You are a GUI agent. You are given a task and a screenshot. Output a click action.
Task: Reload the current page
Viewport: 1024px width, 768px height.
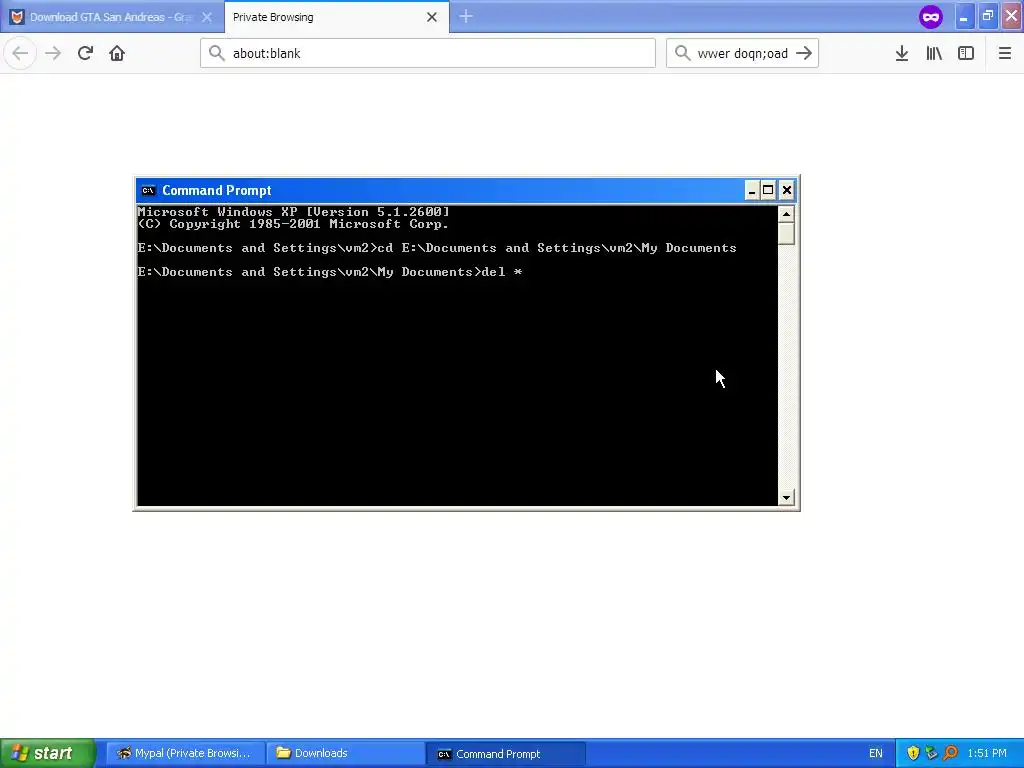(x=85, y=53)
